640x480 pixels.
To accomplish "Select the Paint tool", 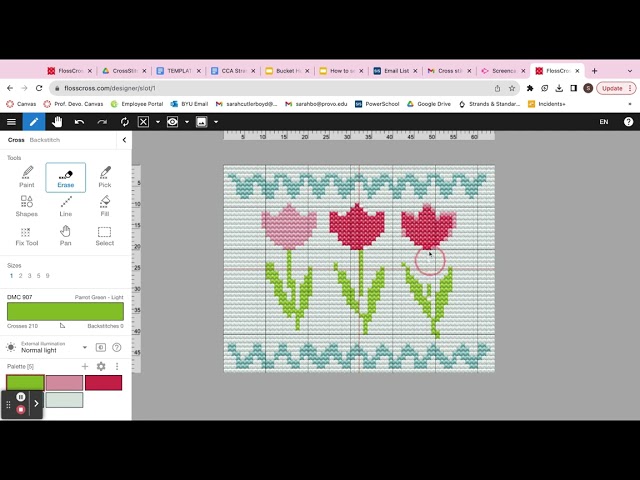I will point(27,177).
